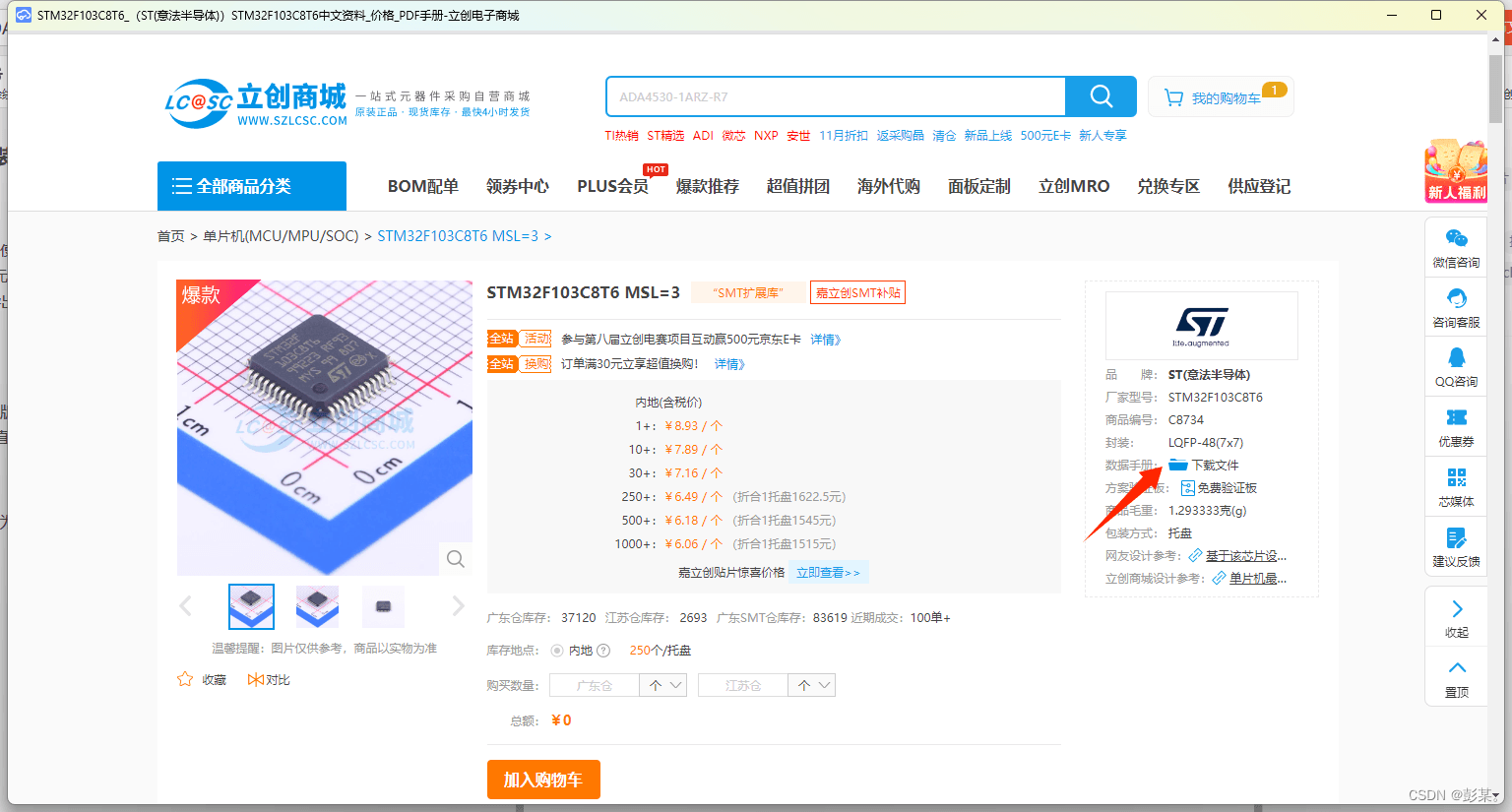1512x812 pixels.
Task: Click the search input field
Action: pyautogui.click(x=836, y=96)
